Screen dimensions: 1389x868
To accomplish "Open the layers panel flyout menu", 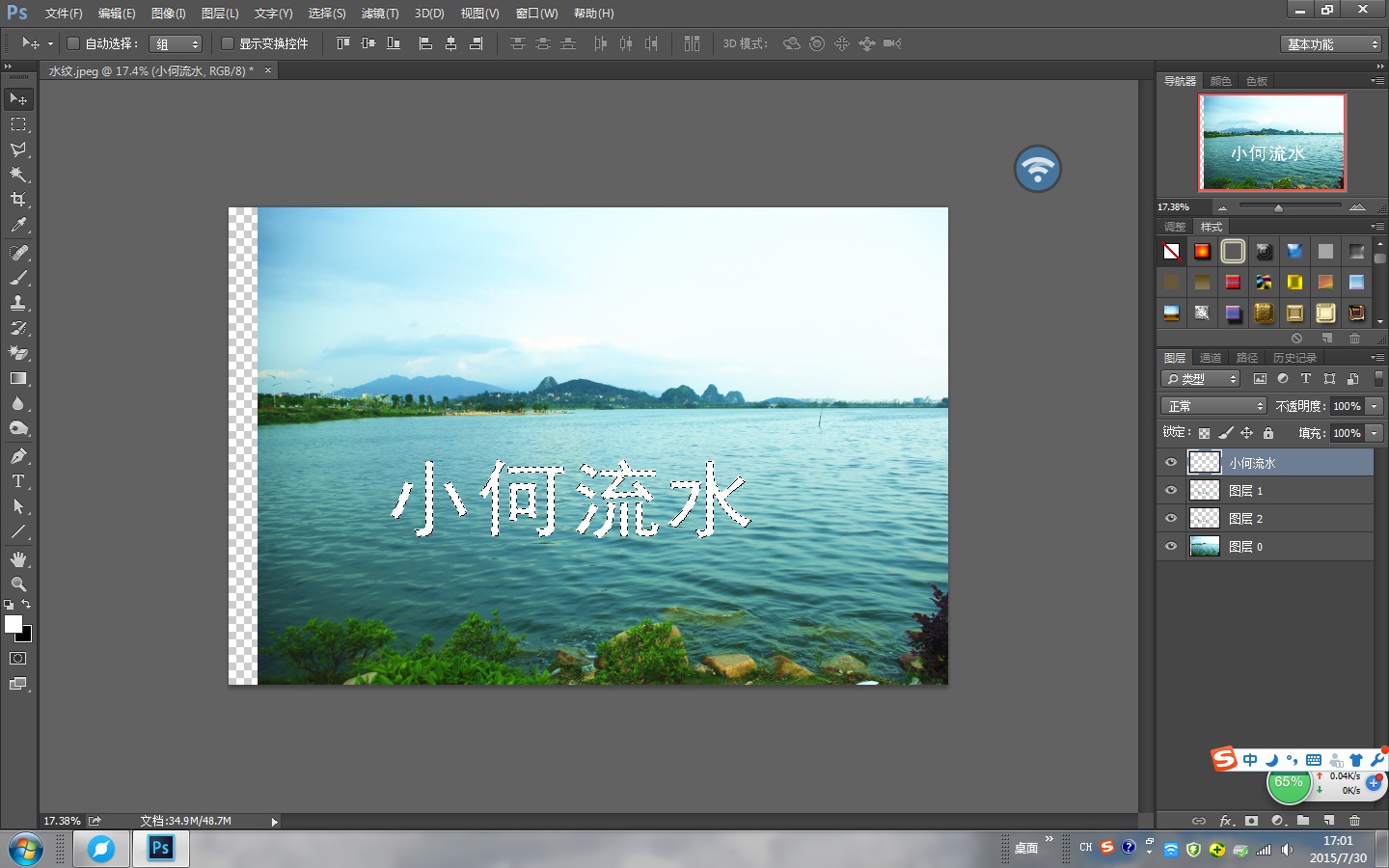I will (1377, 358).
